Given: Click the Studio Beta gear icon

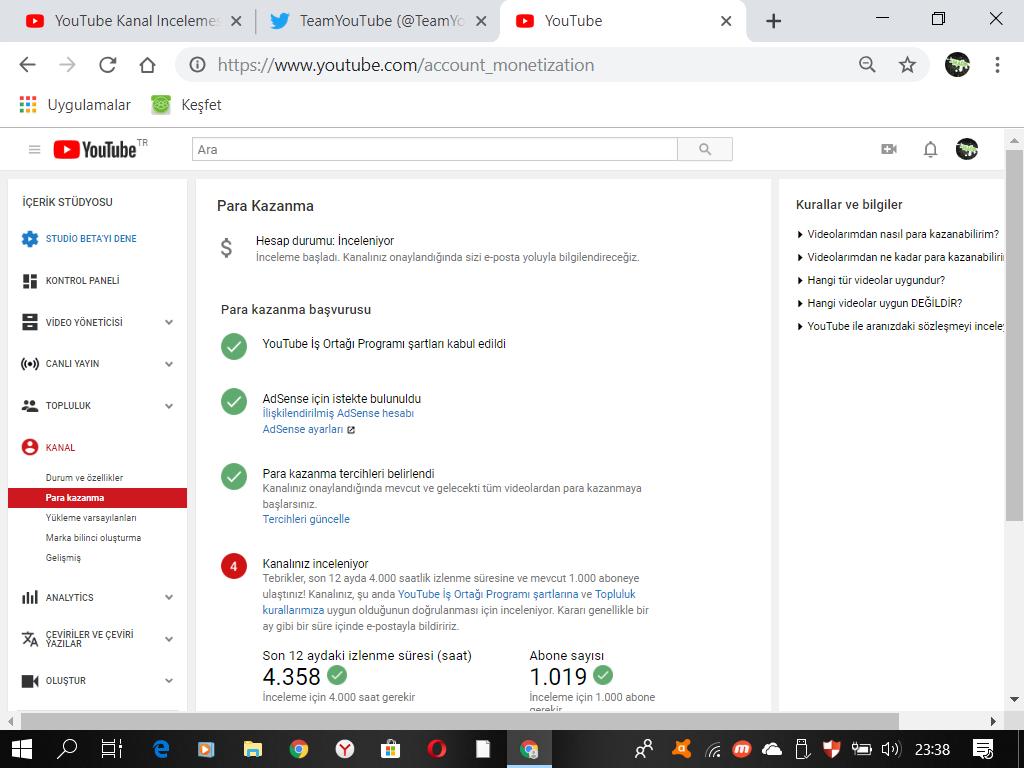Looking at the screenshot, I should (29, 238).
